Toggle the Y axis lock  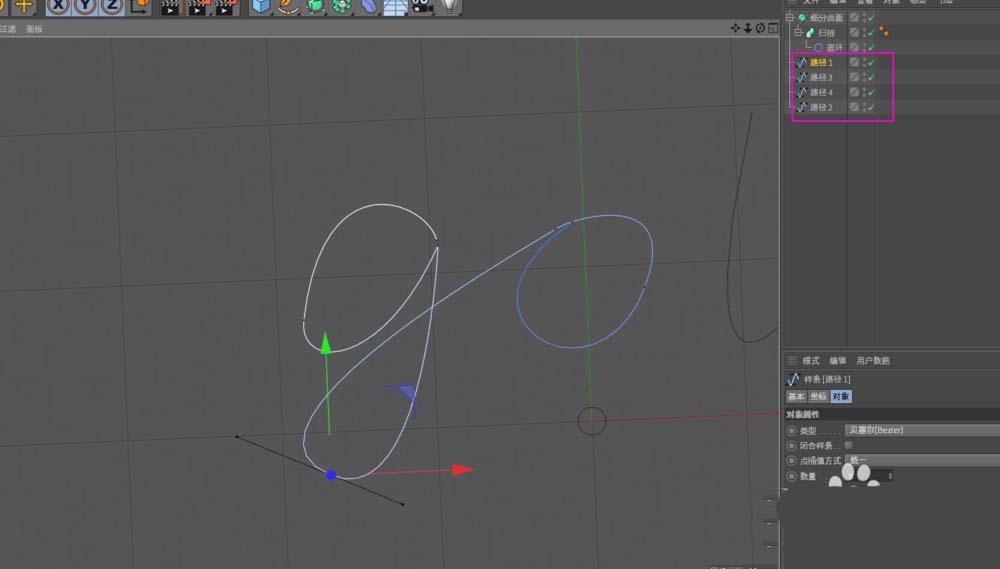click(86, 6)
